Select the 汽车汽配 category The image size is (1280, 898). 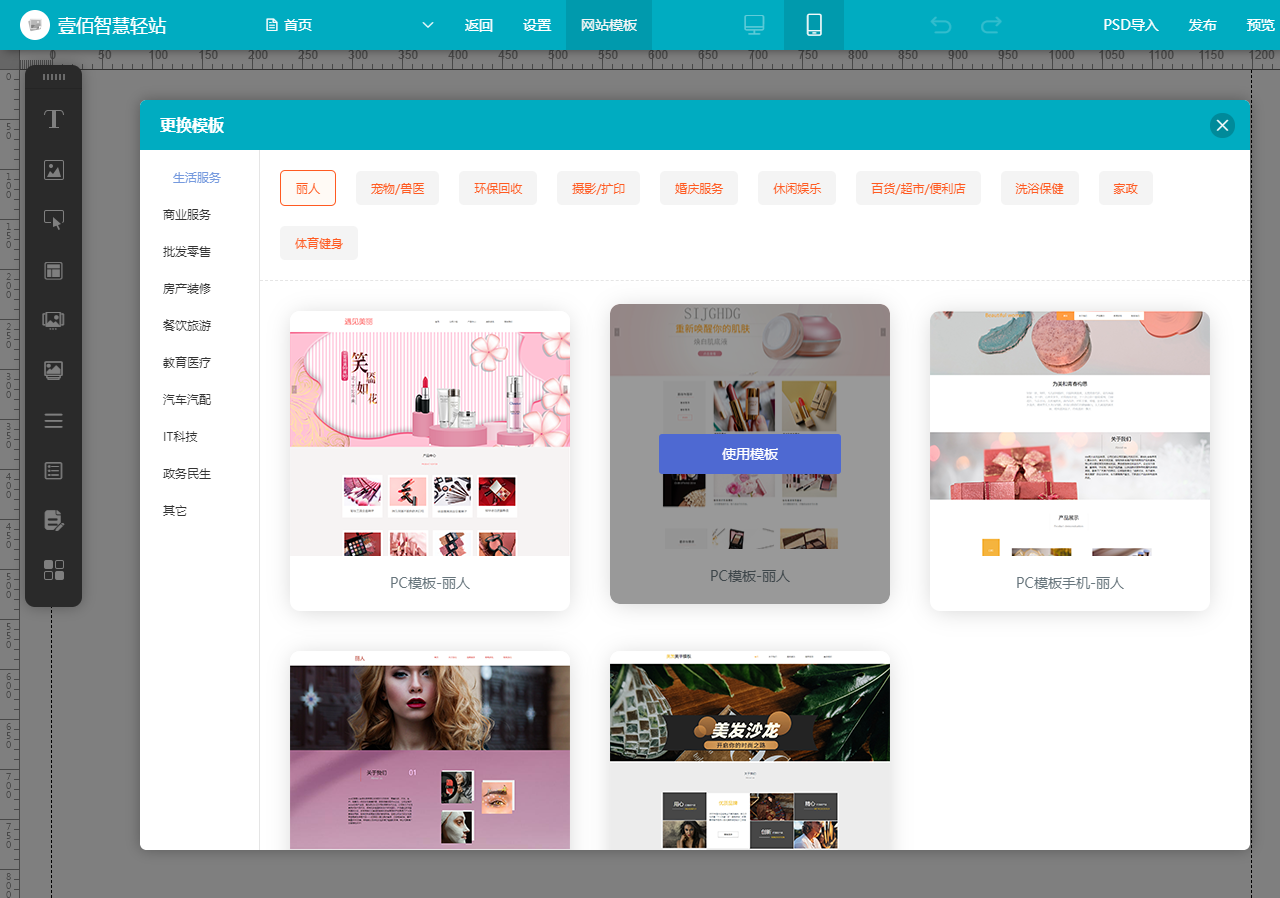[x=187, y=400]
